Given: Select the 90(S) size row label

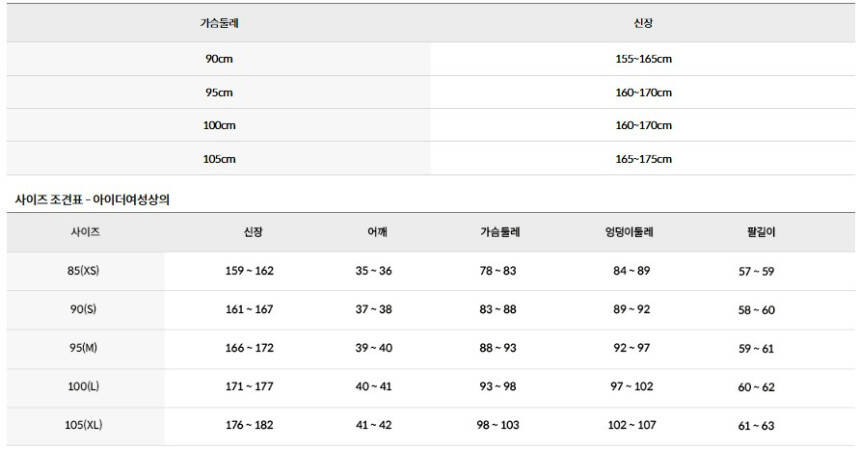Looking at the screenshot, I should (84, 309).
